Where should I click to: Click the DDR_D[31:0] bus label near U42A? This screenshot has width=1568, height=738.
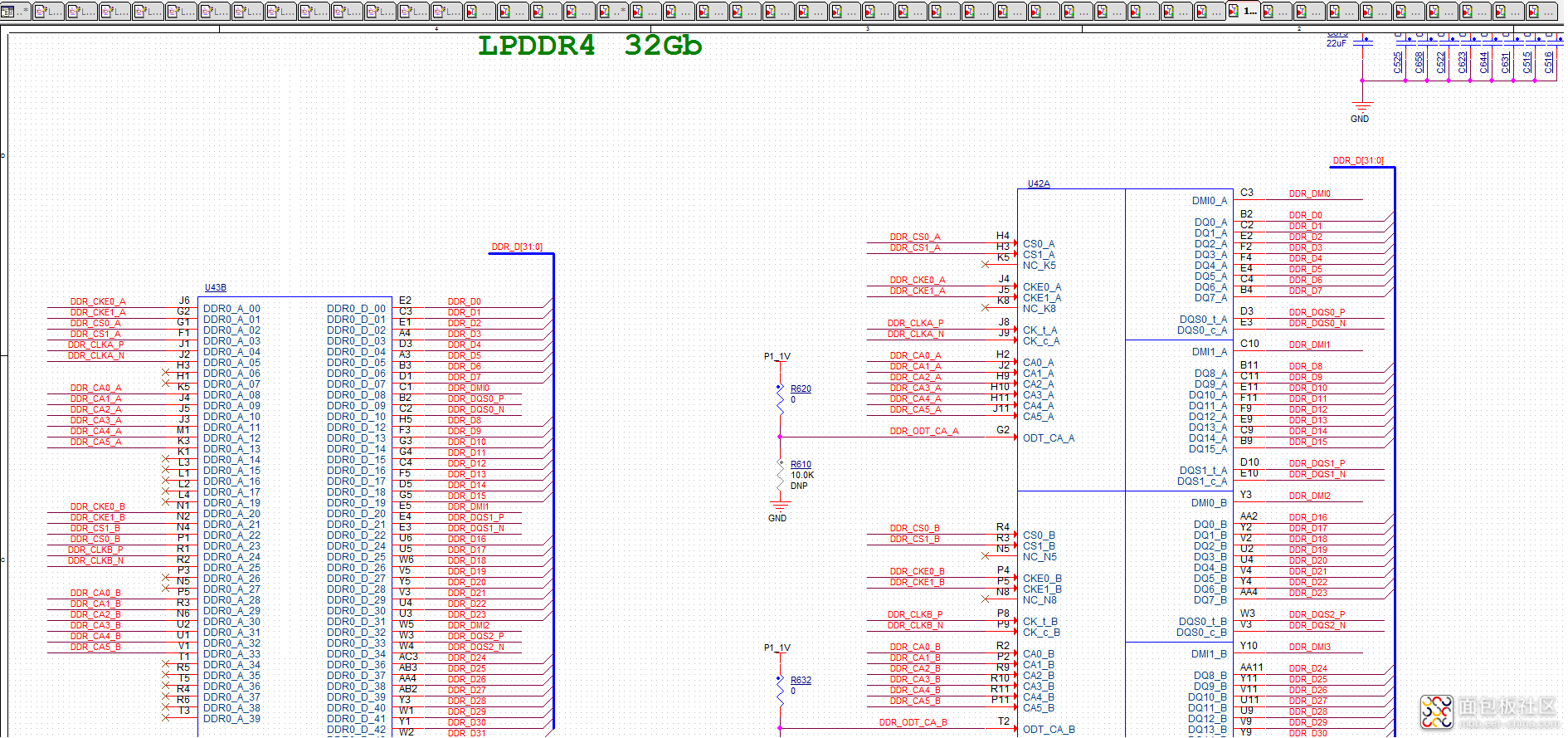click(x=1358, y=160)
